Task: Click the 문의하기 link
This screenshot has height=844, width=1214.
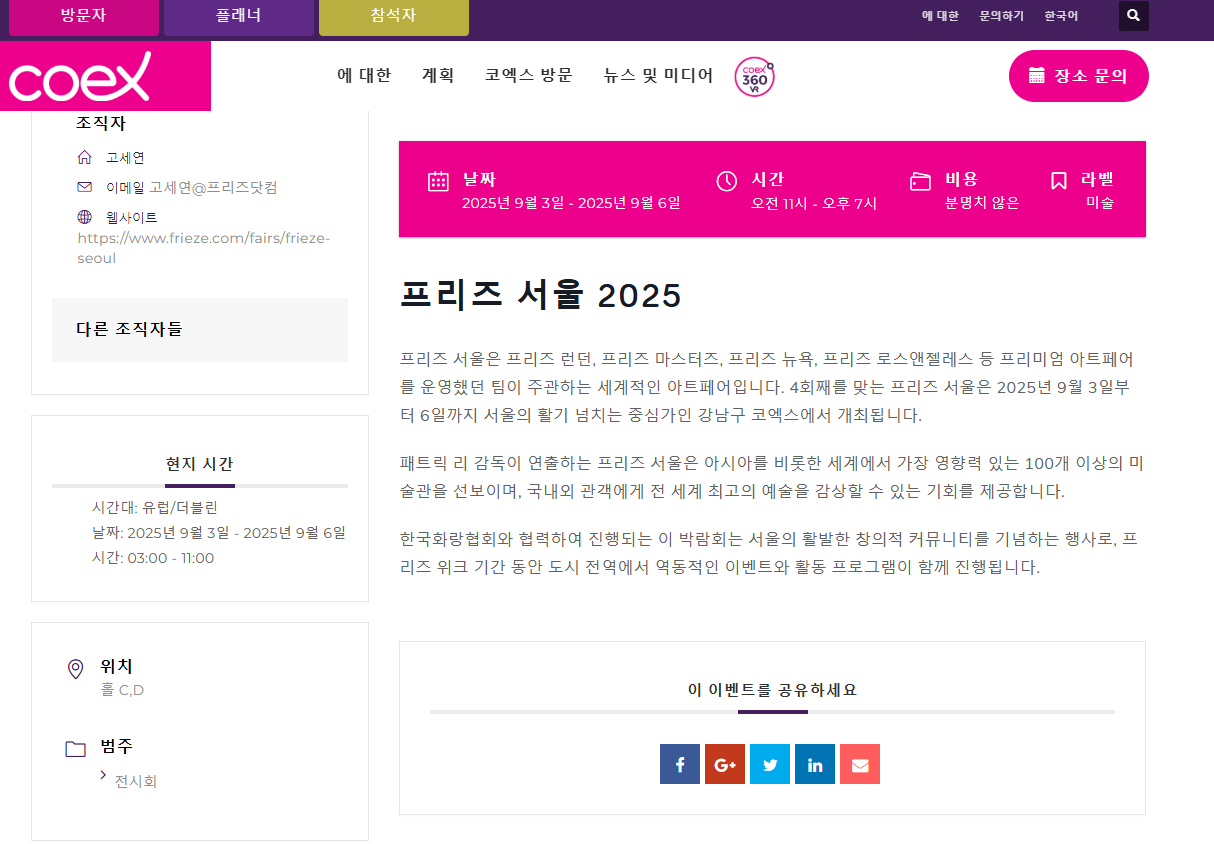Action: tap(1001, 16)
